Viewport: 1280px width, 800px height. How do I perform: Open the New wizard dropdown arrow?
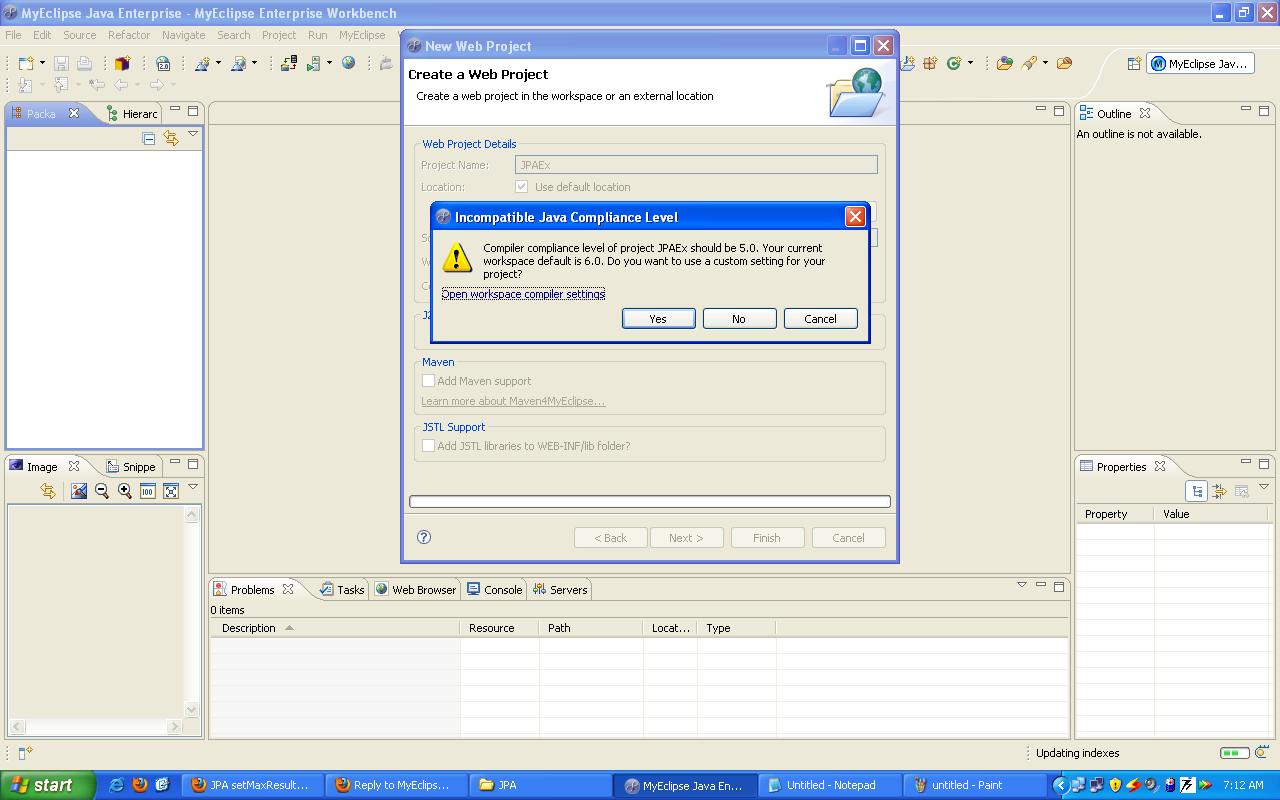point(42,63)
